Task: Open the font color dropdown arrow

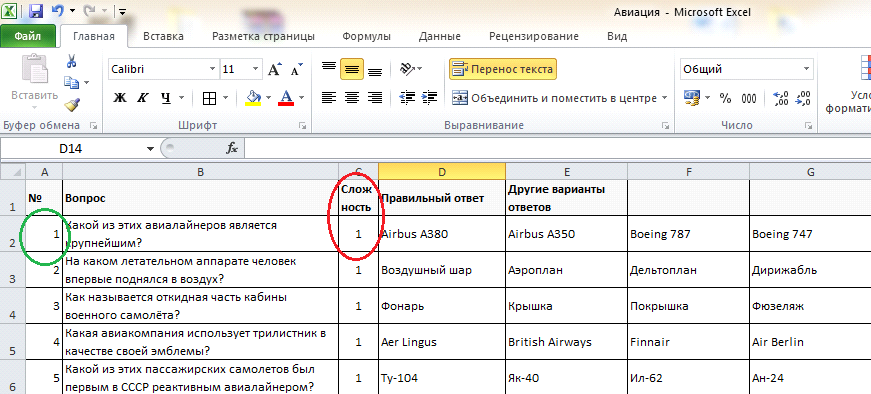Action: pos(302,98)
